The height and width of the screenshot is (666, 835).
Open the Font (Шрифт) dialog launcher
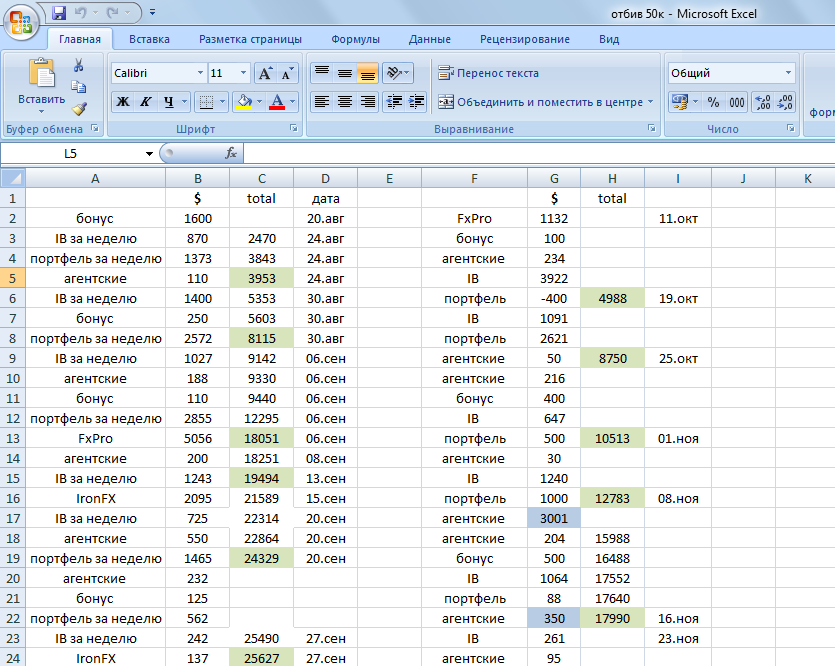click(293, 128)
